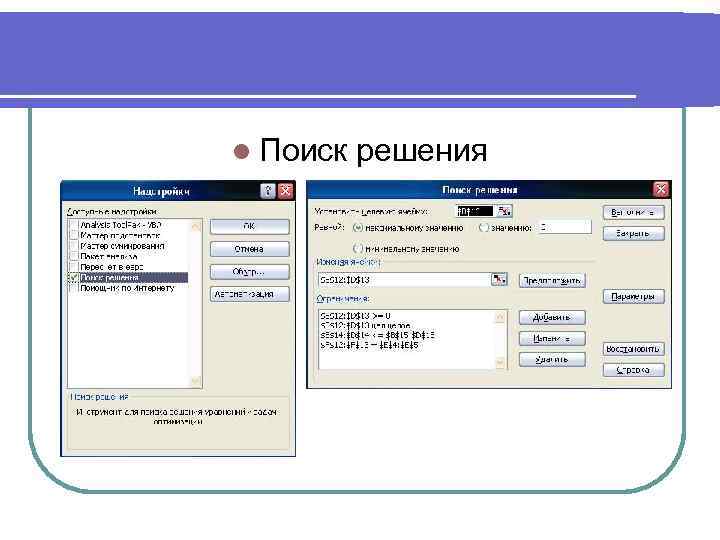The image size is (720, 540).
Task: Click the value input next to значению
Action: click(x=565, y=227)
